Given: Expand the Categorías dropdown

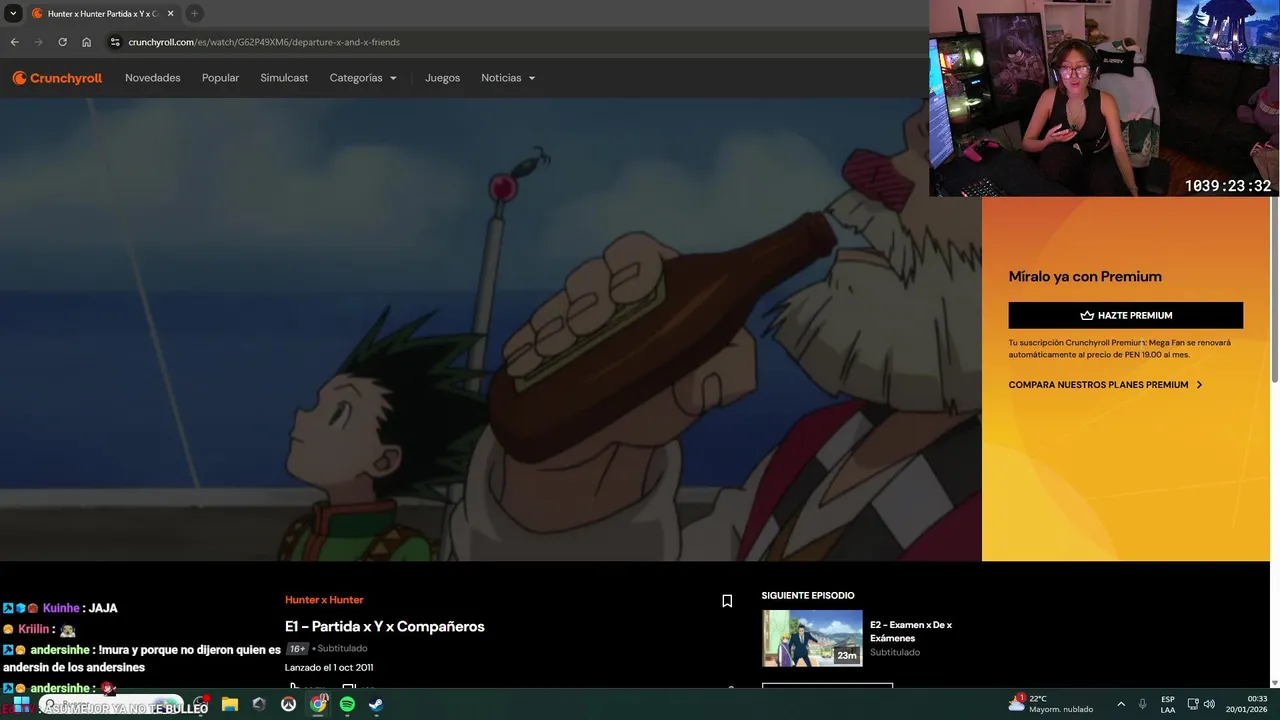Looking at the screenshot, I should [x=363, y=78].
